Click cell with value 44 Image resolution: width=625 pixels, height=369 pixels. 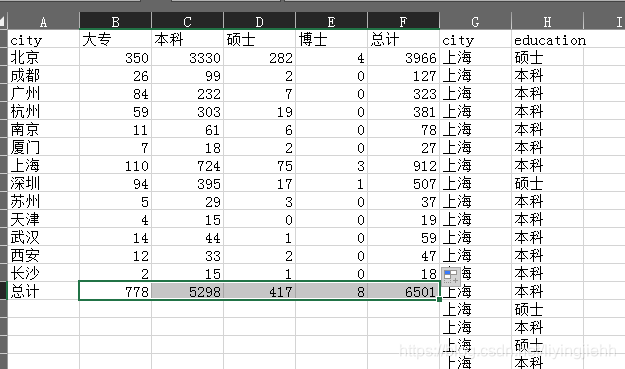[187, 237]
